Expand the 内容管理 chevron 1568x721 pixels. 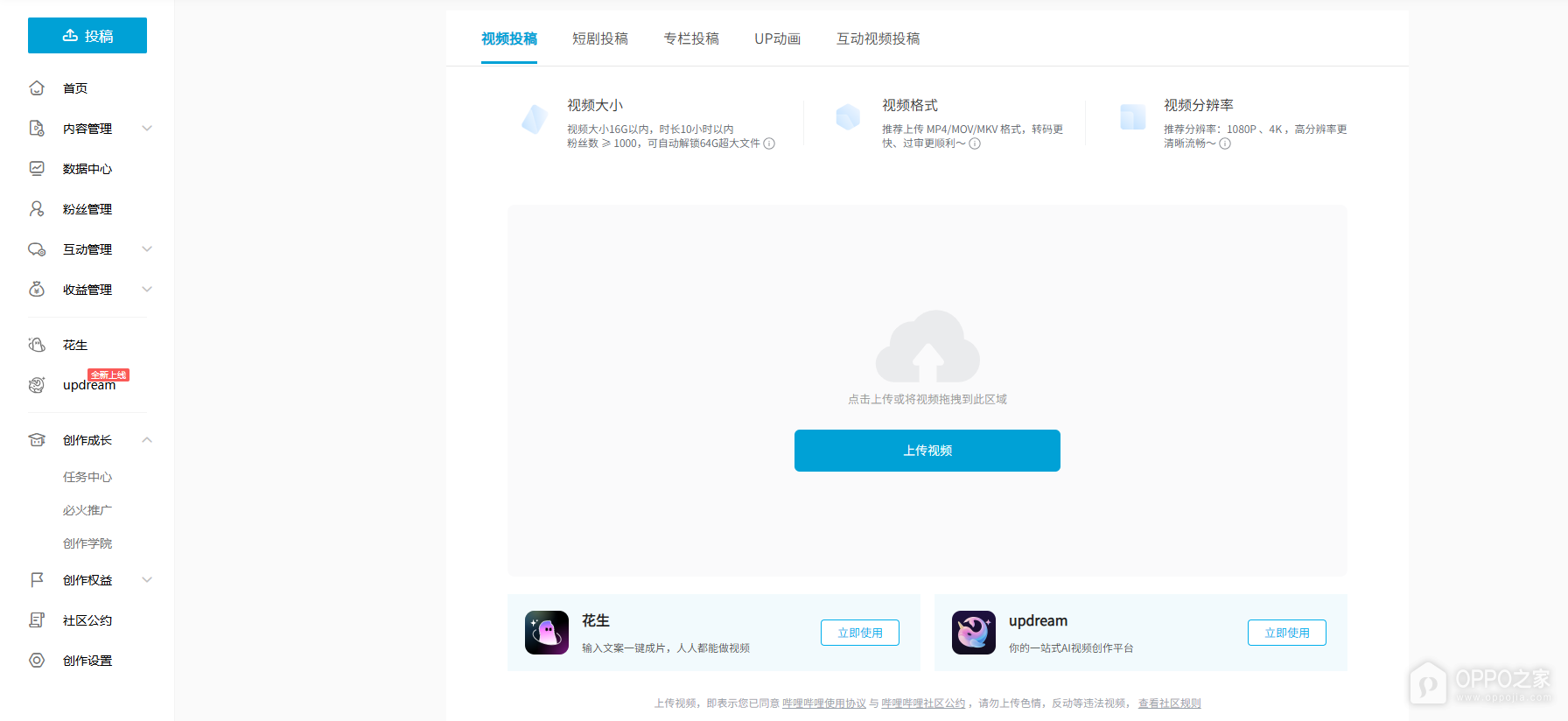click(147, 128)
